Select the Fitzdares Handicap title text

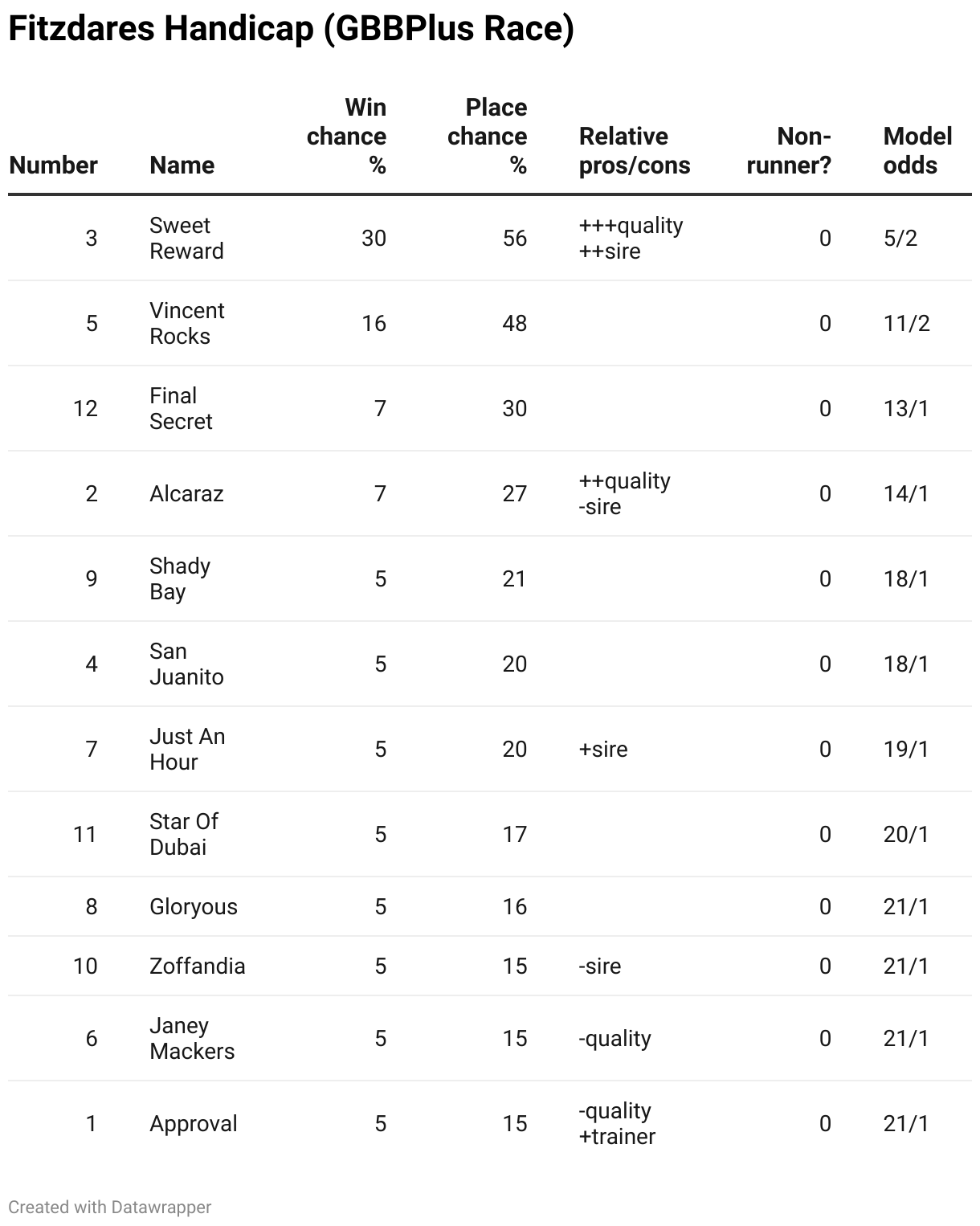click(292, 29)
